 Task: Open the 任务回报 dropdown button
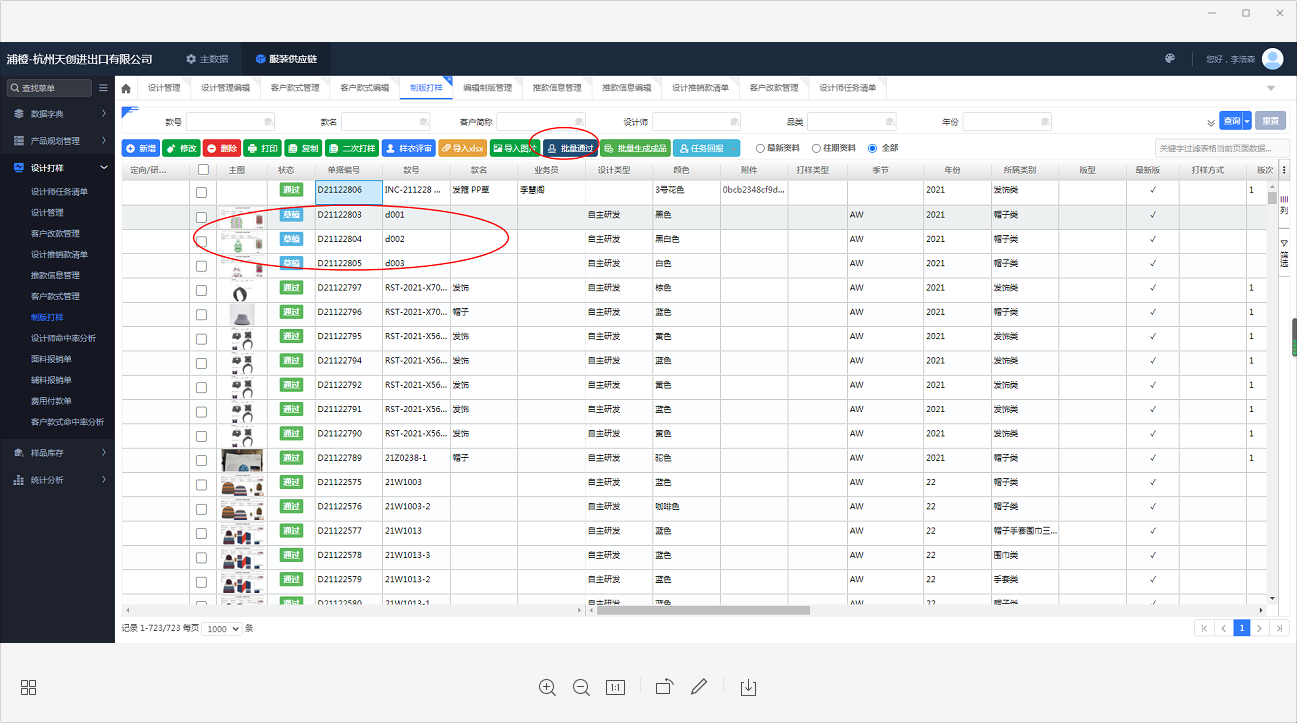(707, 148)
